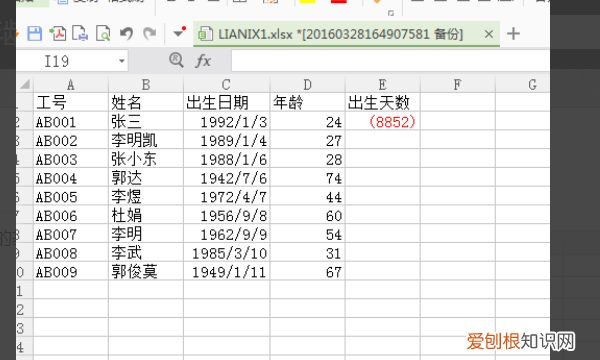Select the cell containing 李煜

(146, 196)
